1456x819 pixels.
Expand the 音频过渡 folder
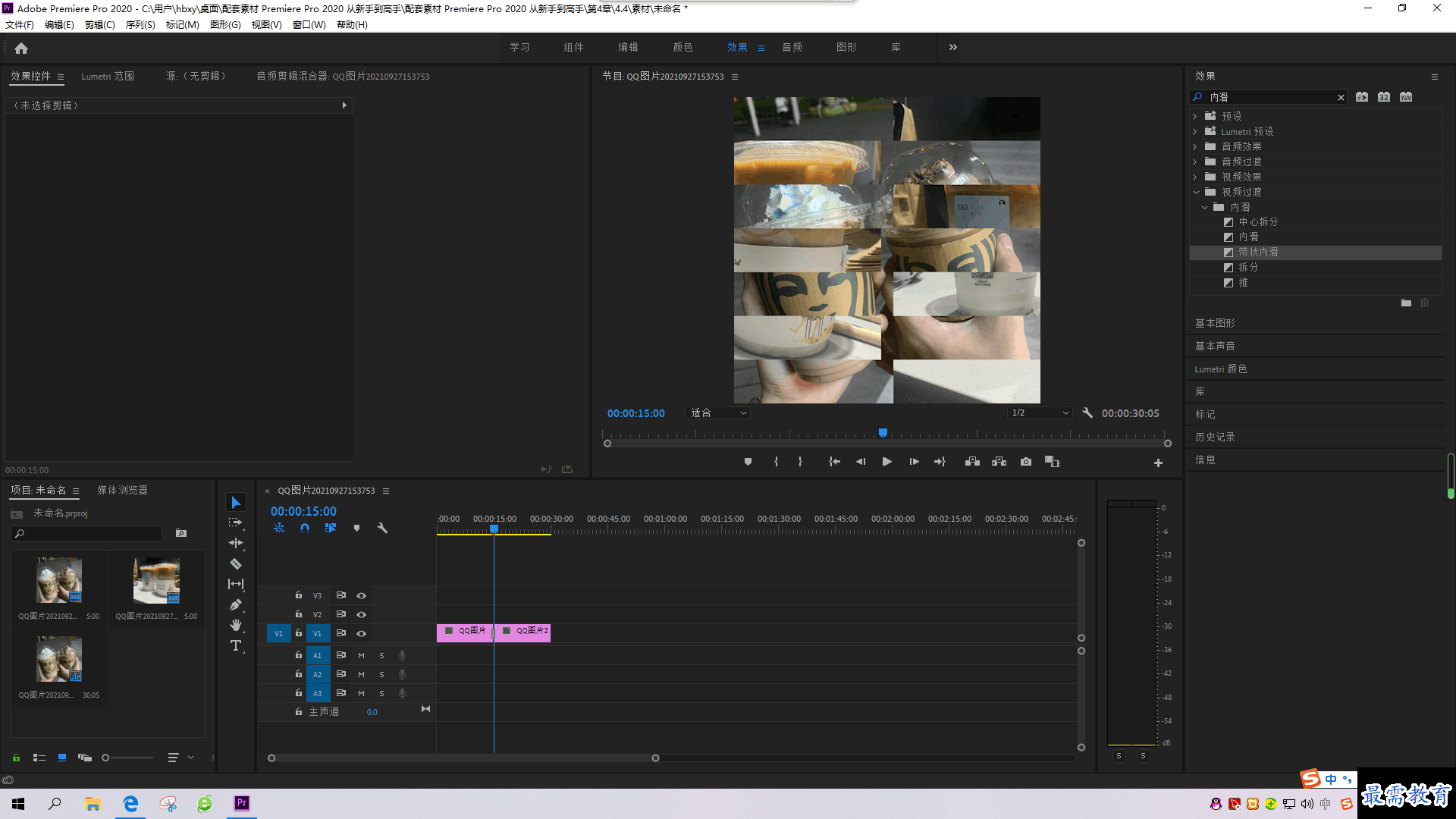pos(1195,162)
